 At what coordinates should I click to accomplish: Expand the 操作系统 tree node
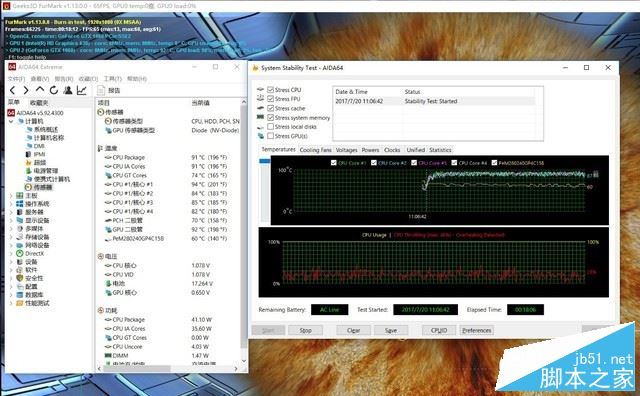point(11,204)
